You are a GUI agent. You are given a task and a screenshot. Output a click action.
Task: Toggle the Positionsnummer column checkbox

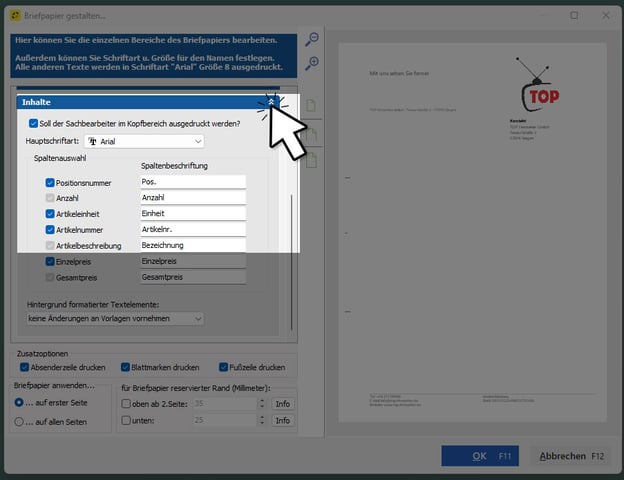[x=50, y=183]
